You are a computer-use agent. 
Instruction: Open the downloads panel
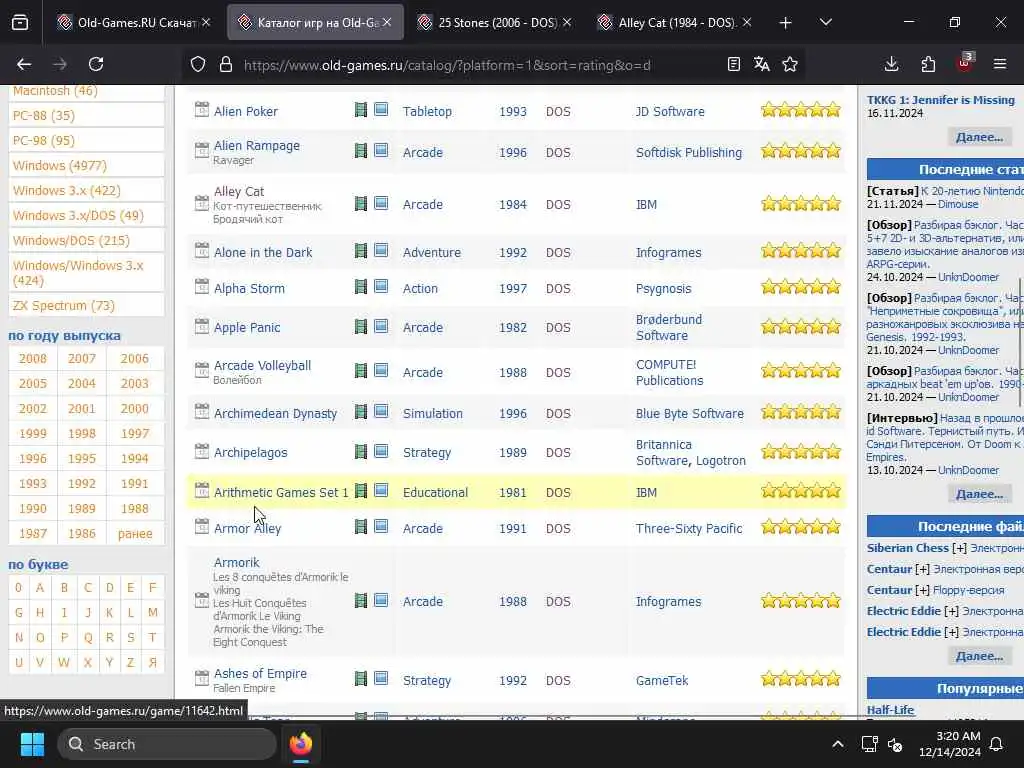tap(891, 64)
